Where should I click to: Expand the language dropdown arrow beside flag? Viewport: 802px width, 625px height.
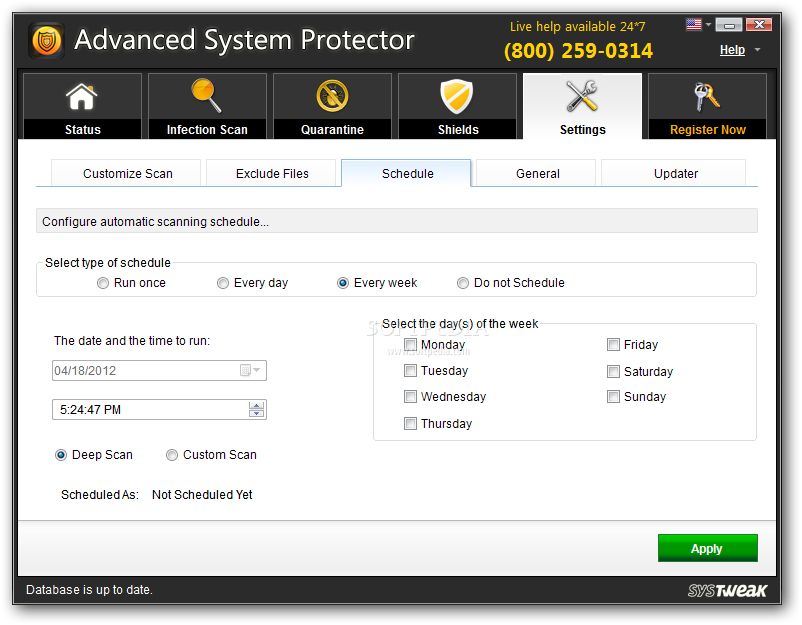pyautogui.click(x=708, y=24)
